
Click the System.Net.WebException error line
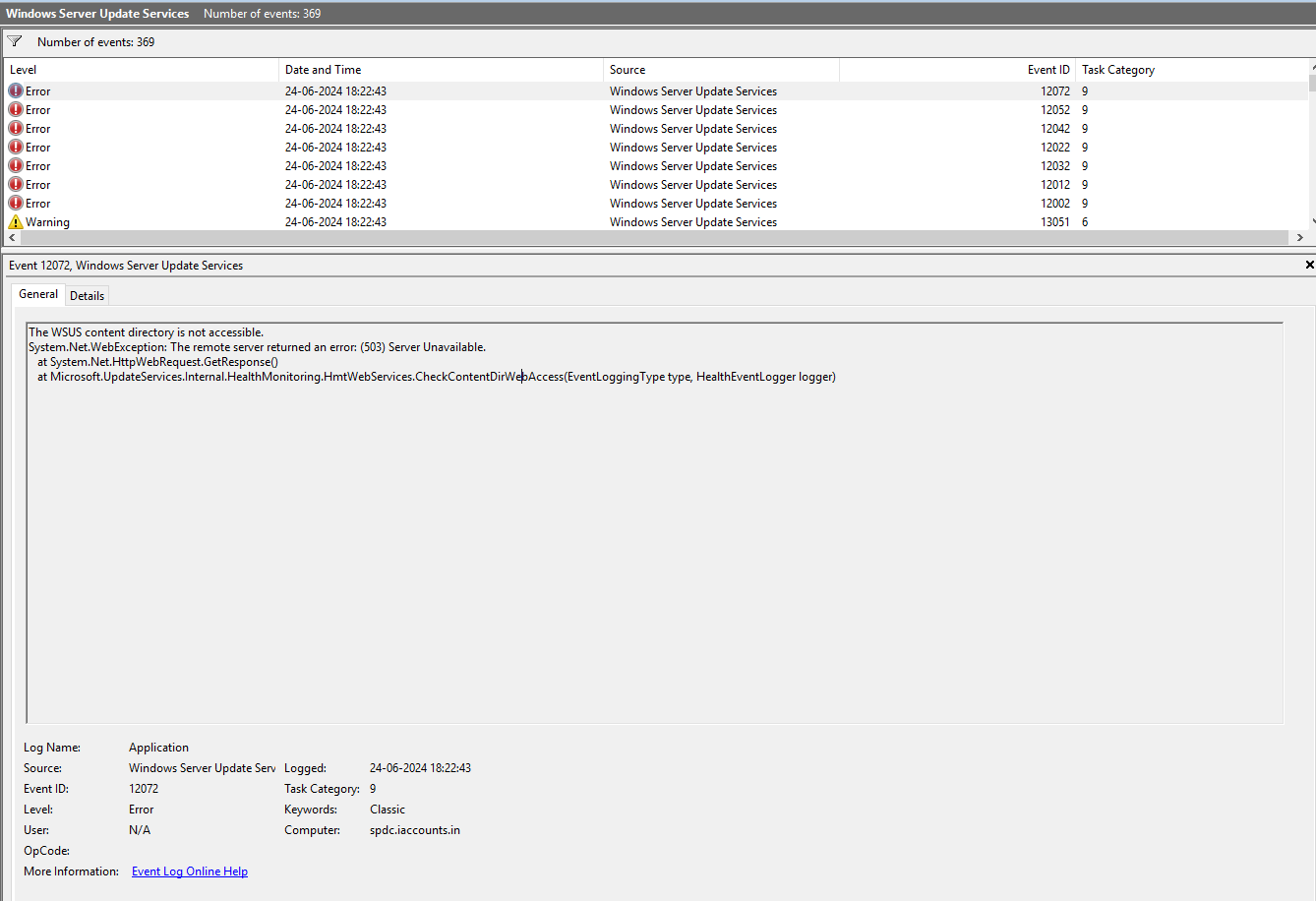coord(257,347)
